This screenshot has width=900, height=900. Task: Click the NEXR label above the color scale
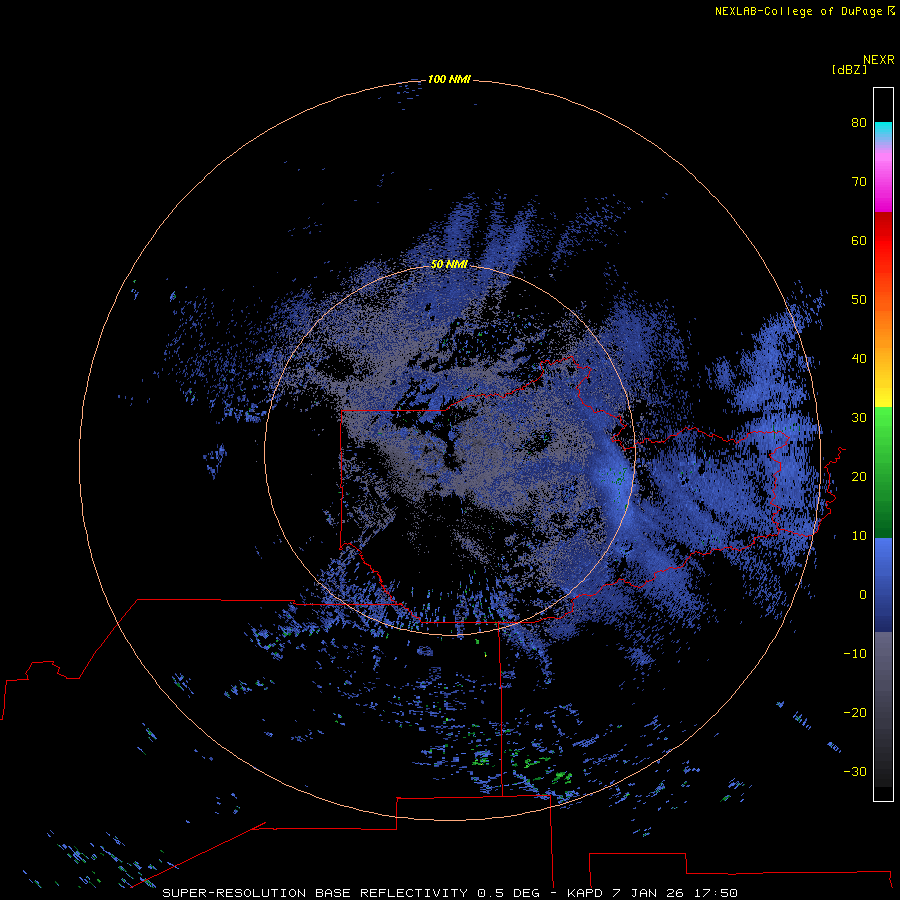[x=879, y=60]
